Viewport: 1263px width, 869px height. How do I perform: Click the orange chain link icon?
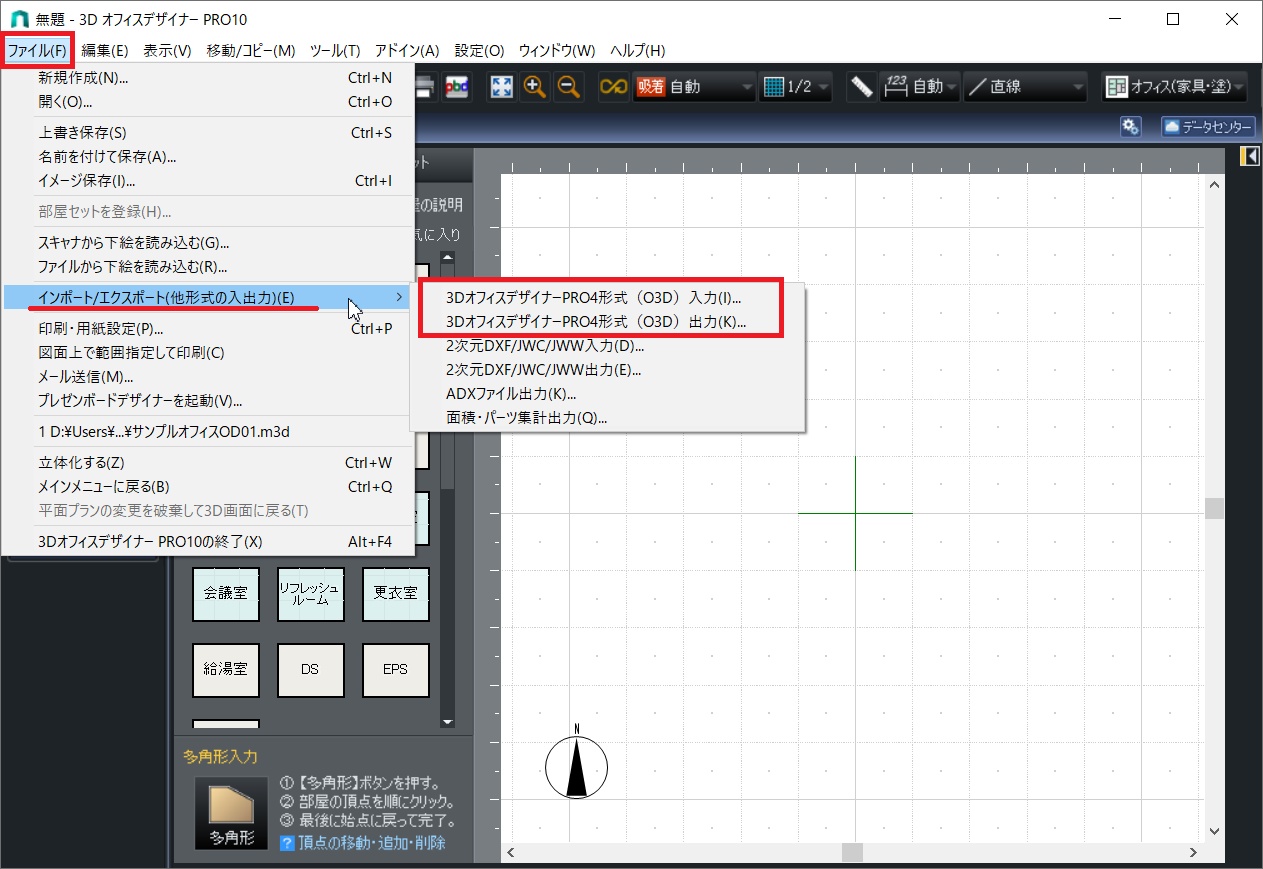(612, 87)
